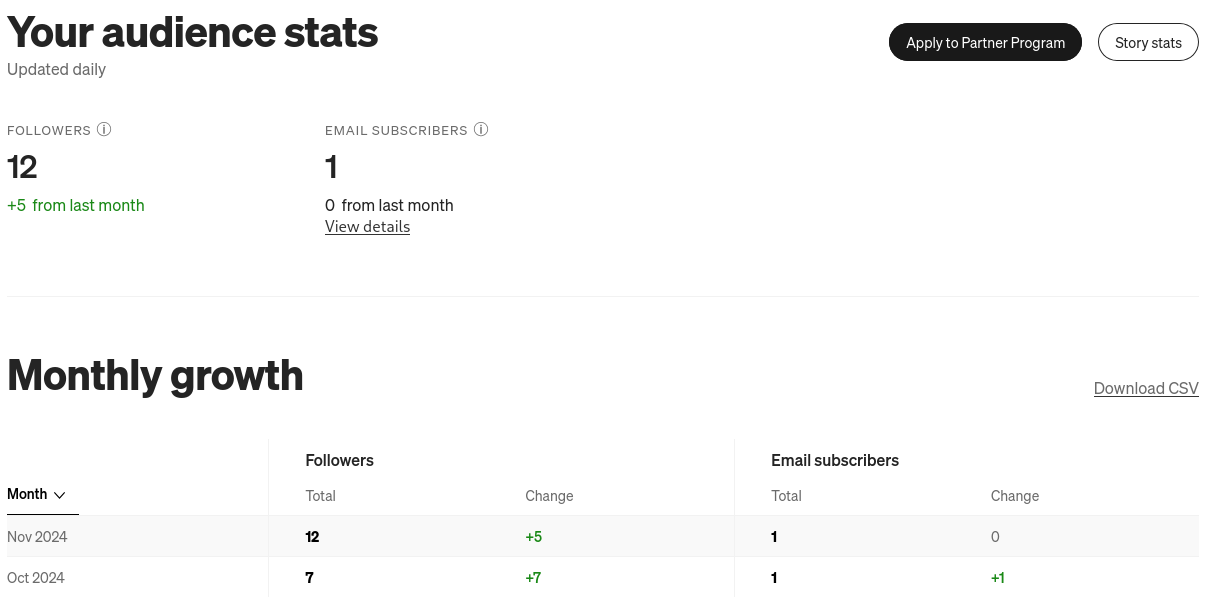Click the Email subscribers column group header

(x=835, y=461)
